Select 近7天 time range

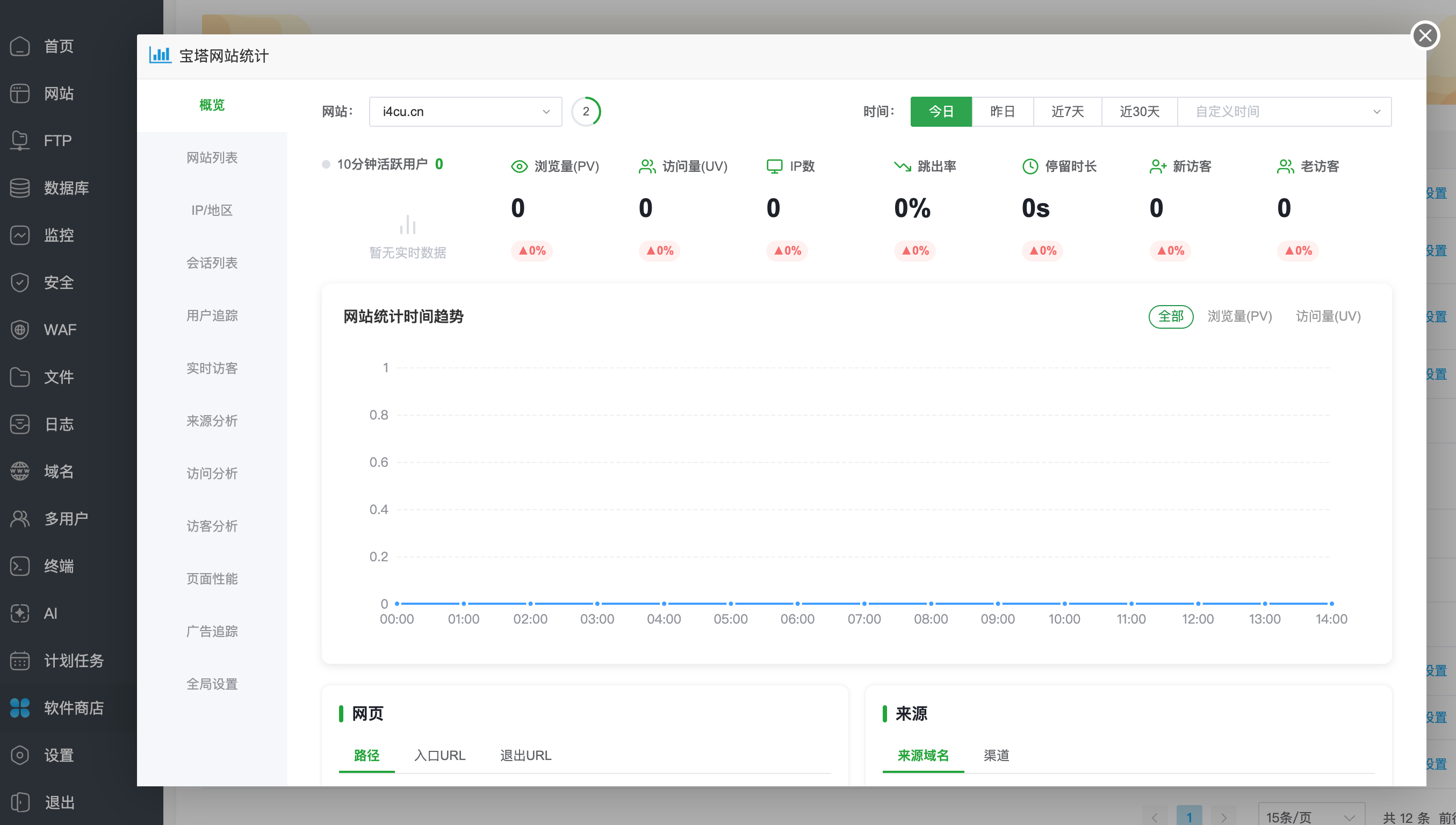1067,112
